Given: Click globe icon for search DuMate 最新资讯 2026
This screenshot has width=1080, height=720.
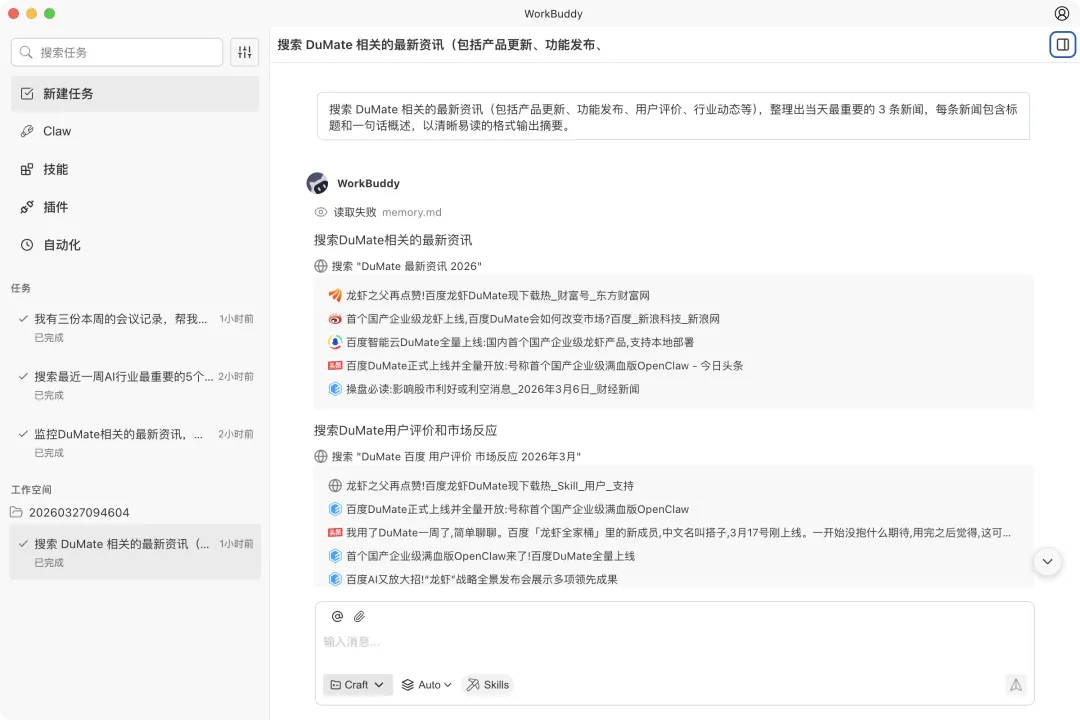Looking at the screenshot, I should point(320,266).
